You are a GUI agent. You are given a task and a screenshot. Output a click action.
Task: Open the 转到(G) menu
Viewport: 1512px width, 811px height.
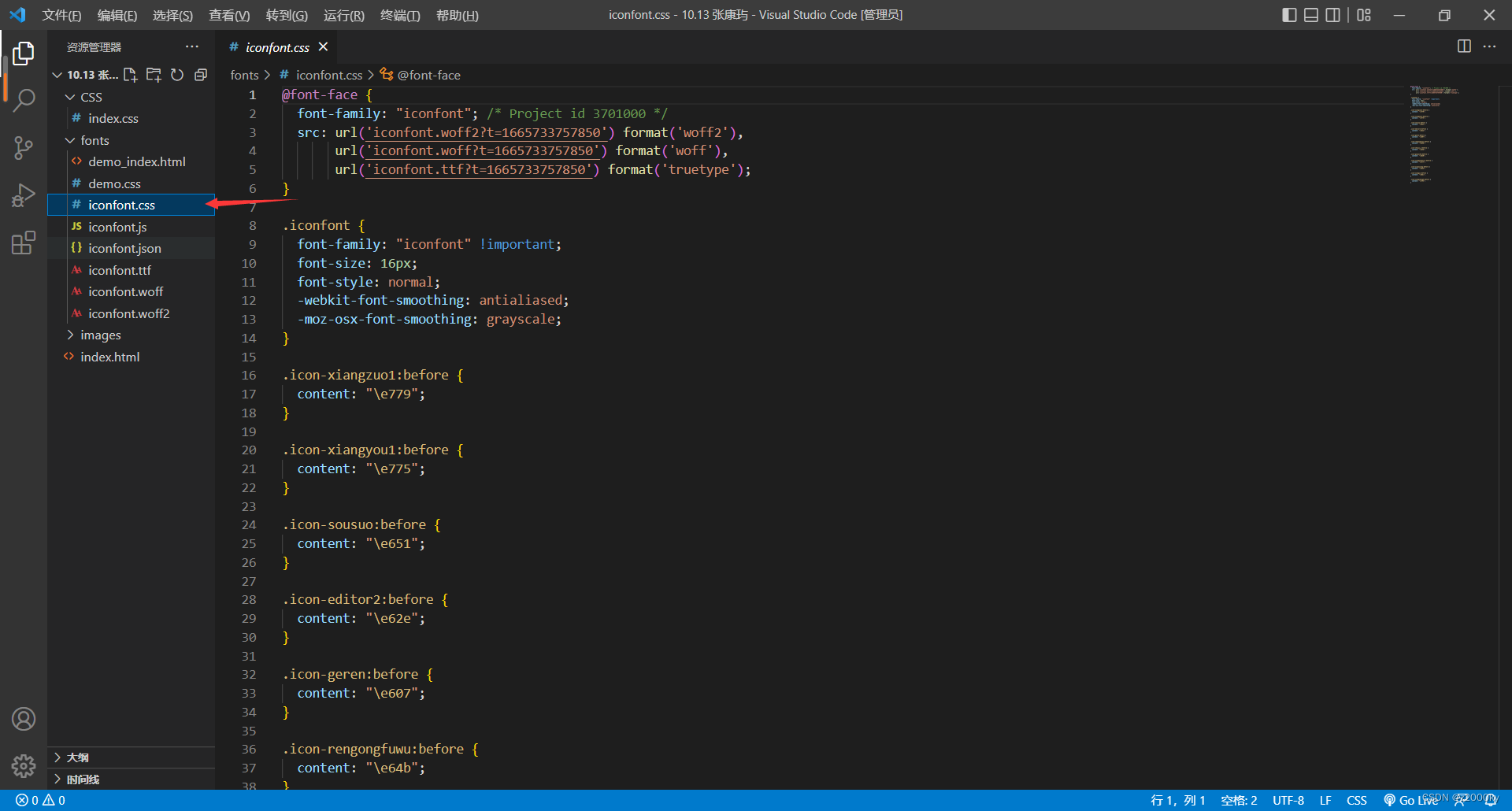[287, 15]
